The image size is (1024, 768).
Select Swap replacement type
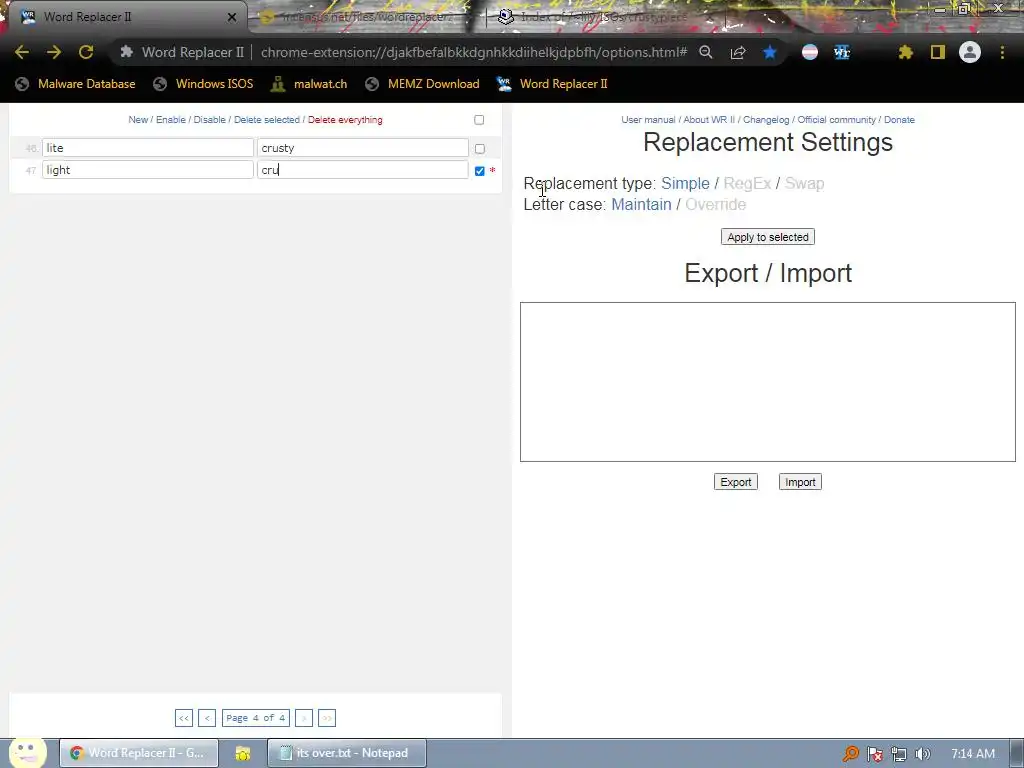804,184
